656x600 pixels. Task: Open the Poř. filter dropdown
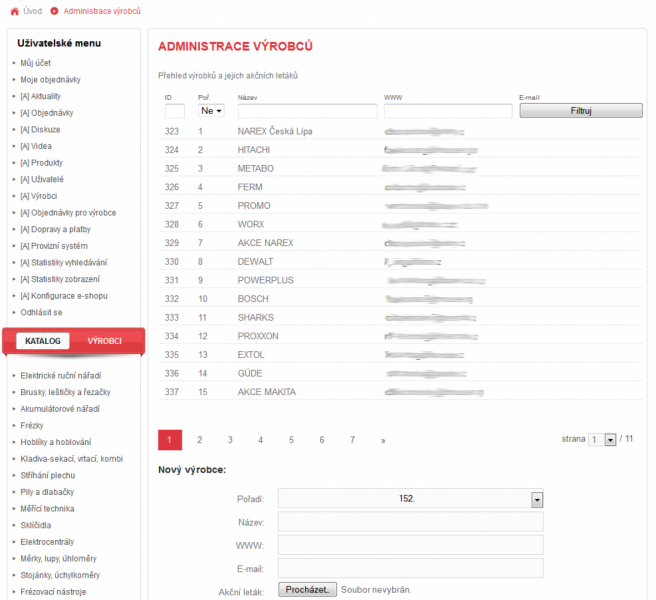[211, 111]
